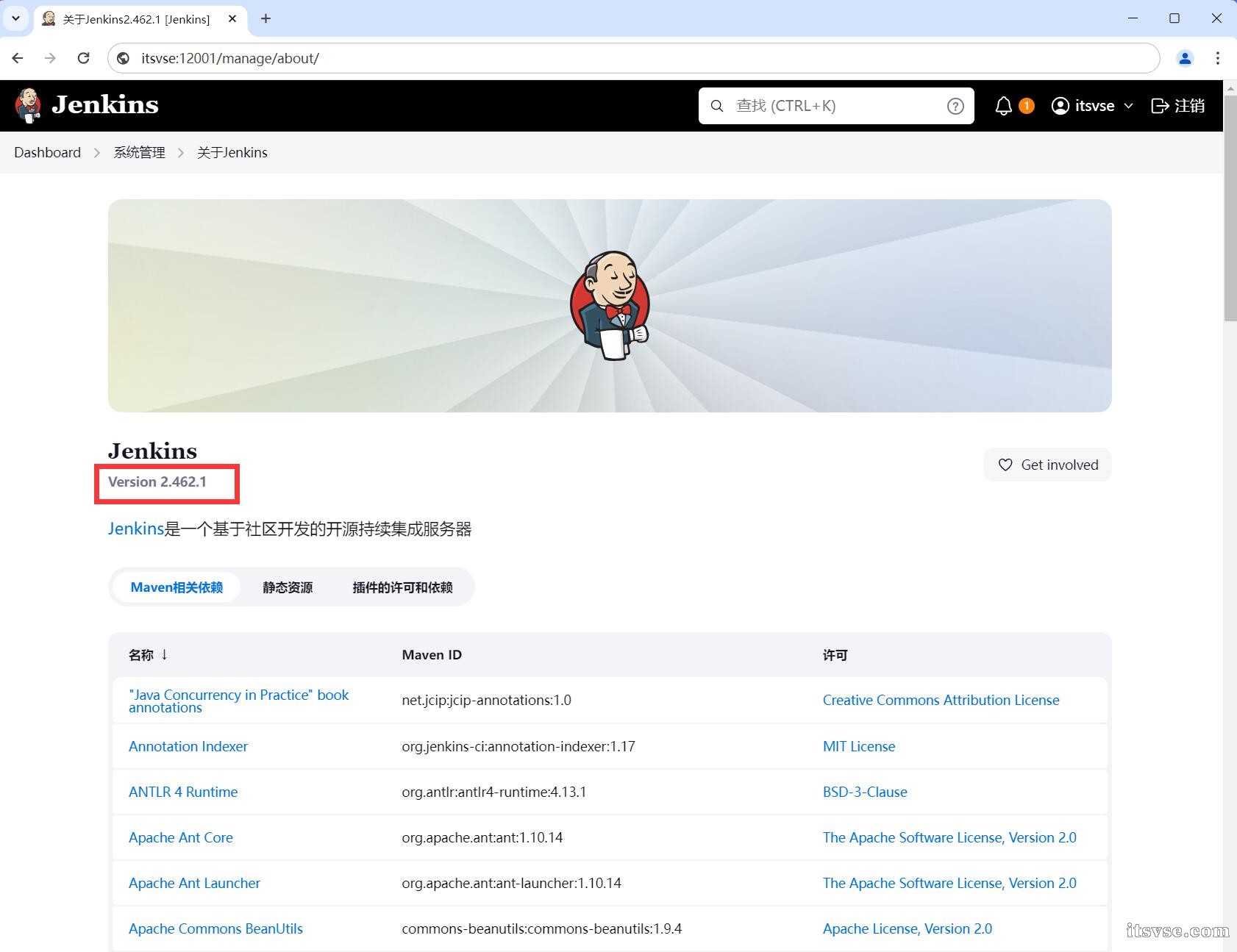Select the Maven相关依赖 tab

click(177, 587)
